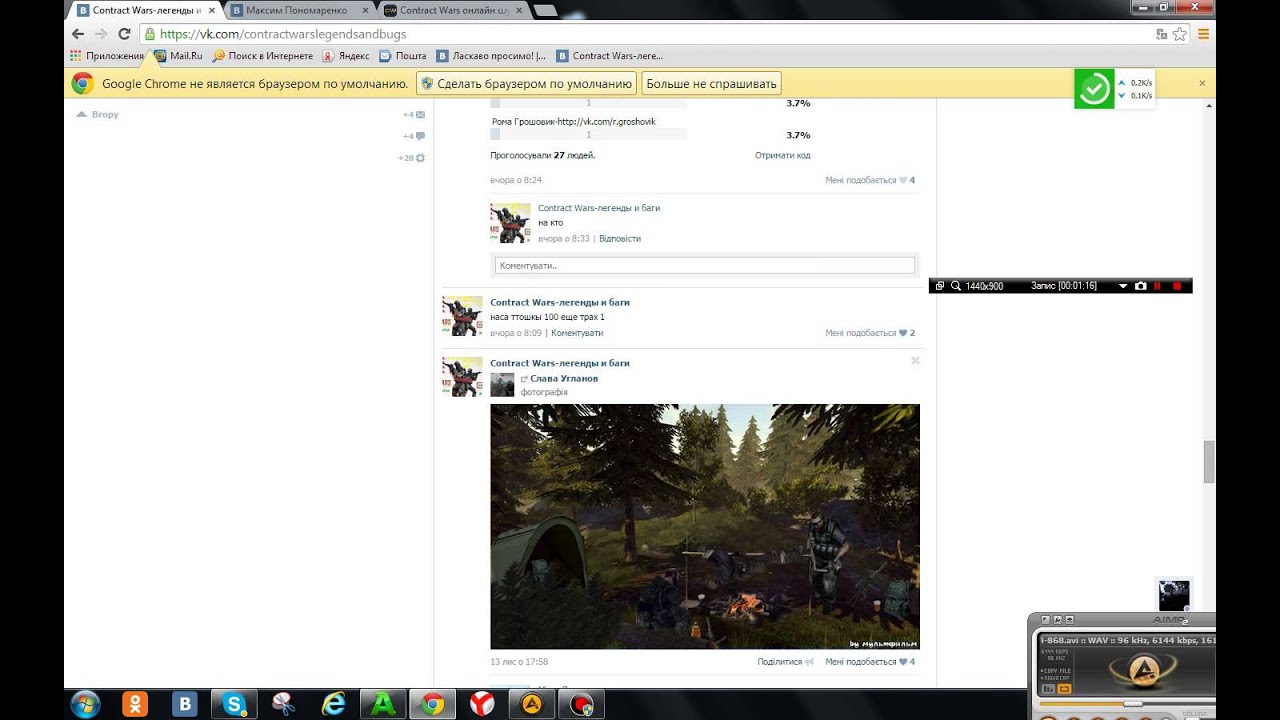This screenshot has width=1280, height=720.
Task: Reload the page with refresh icon
Action: pyautogui.click(x=124, y=33)
